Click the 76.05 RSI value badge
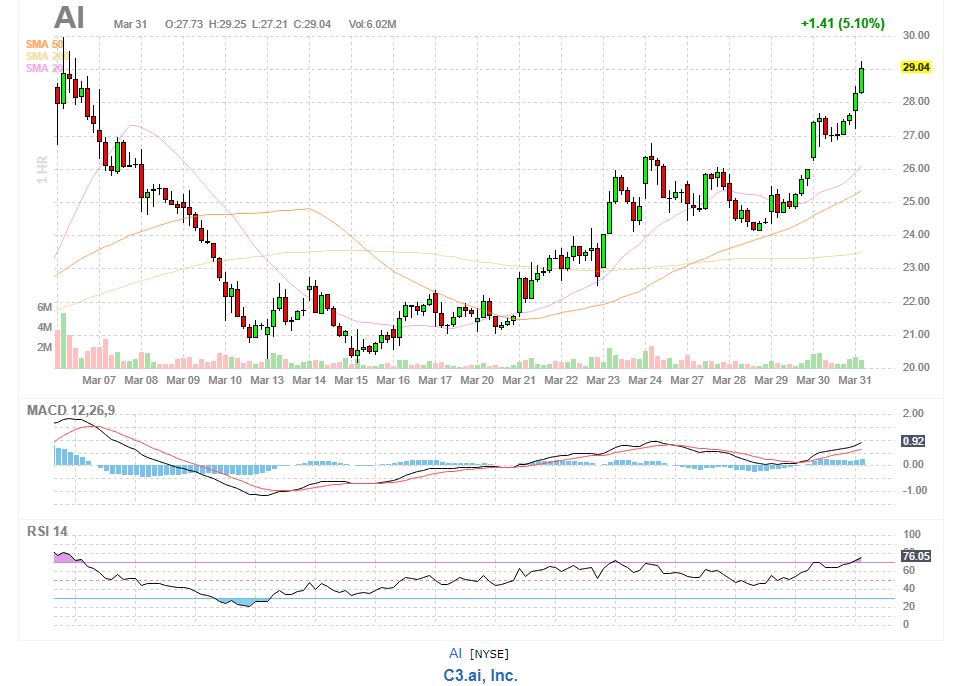 point(916,556)
